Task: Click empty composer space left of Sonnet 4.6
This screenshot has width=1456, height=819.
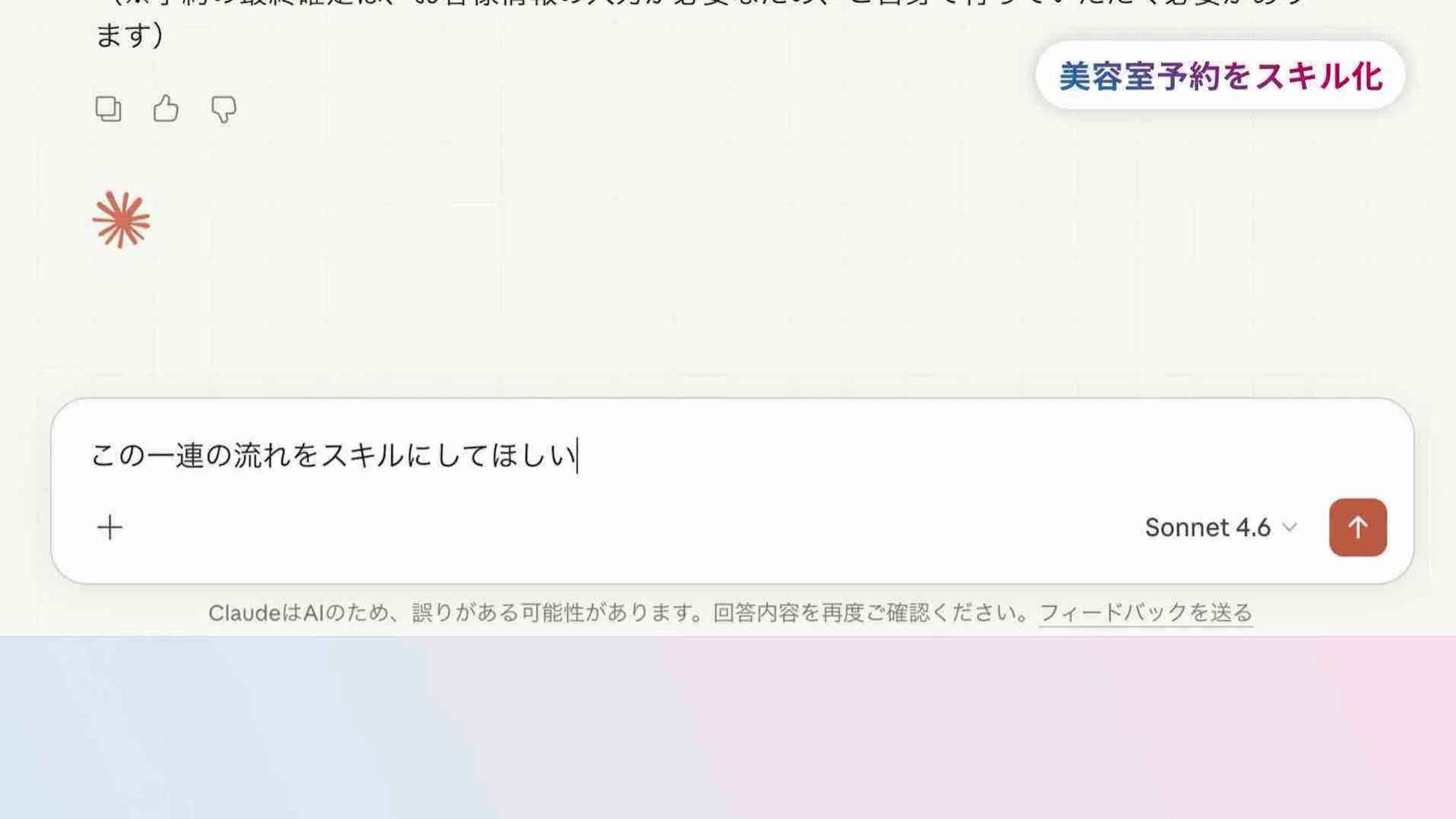Action: tap(622, 527)
